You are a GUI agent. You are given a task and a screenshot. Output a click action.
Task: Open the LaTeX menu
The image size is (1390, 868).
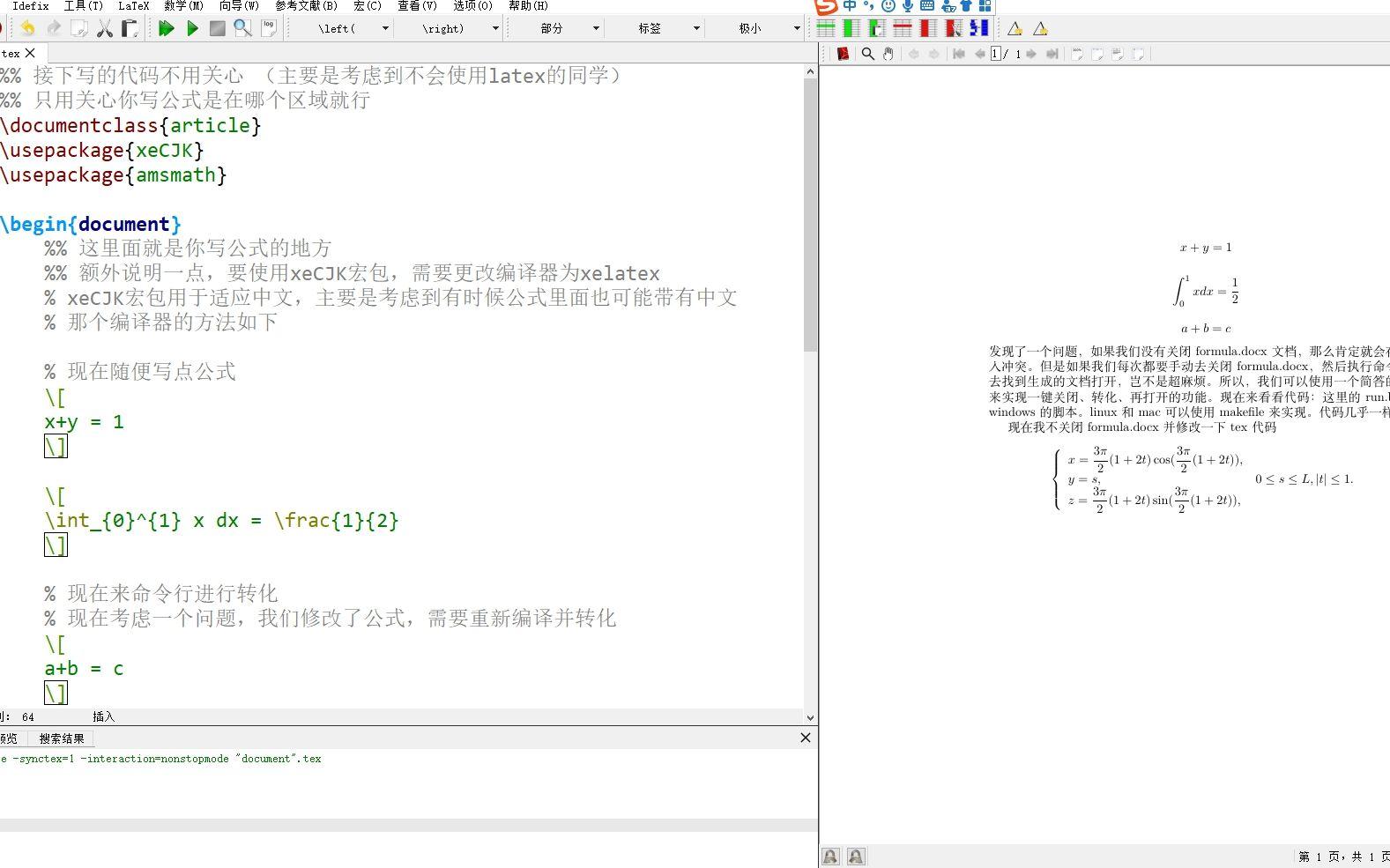pos(134,5)
